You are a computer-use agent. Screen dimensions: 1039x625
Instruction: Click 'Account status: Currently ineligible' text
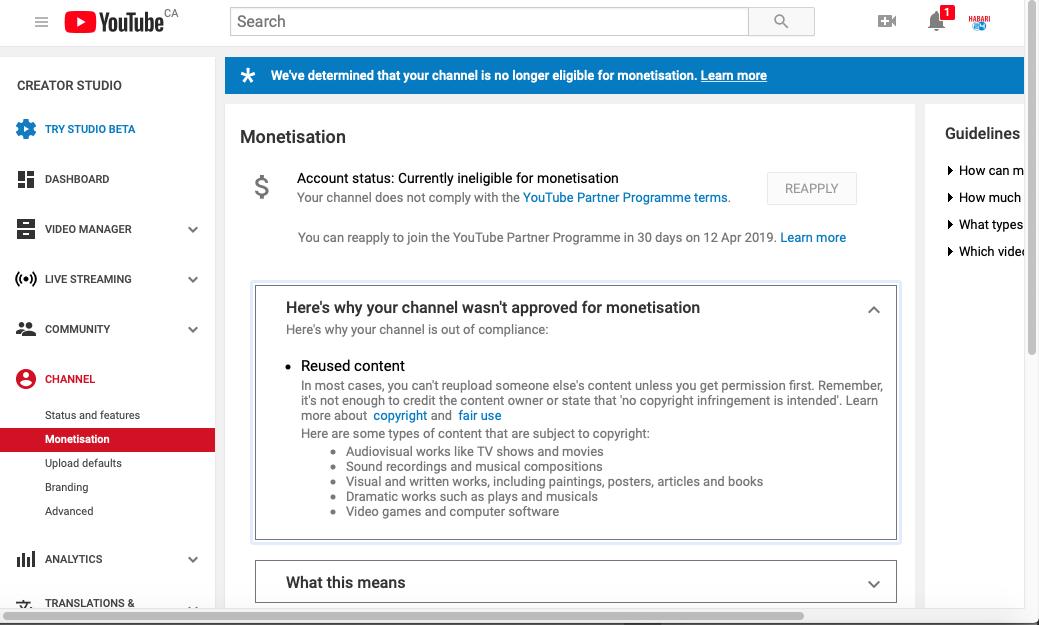tap(457, 178)
